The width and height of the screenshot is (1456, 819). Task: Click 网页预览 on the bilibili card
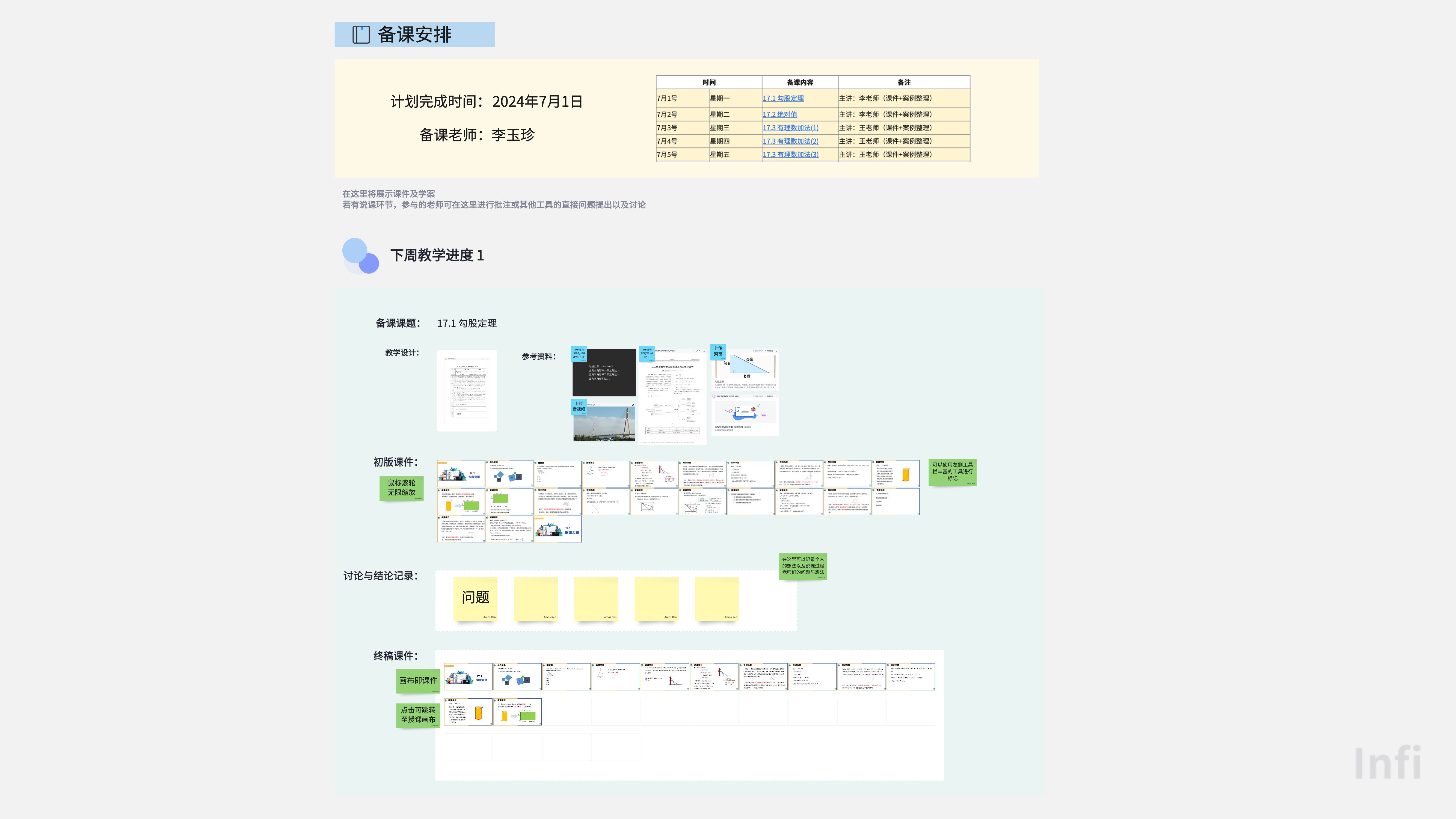pyautogui.click(x=769, y=396)
